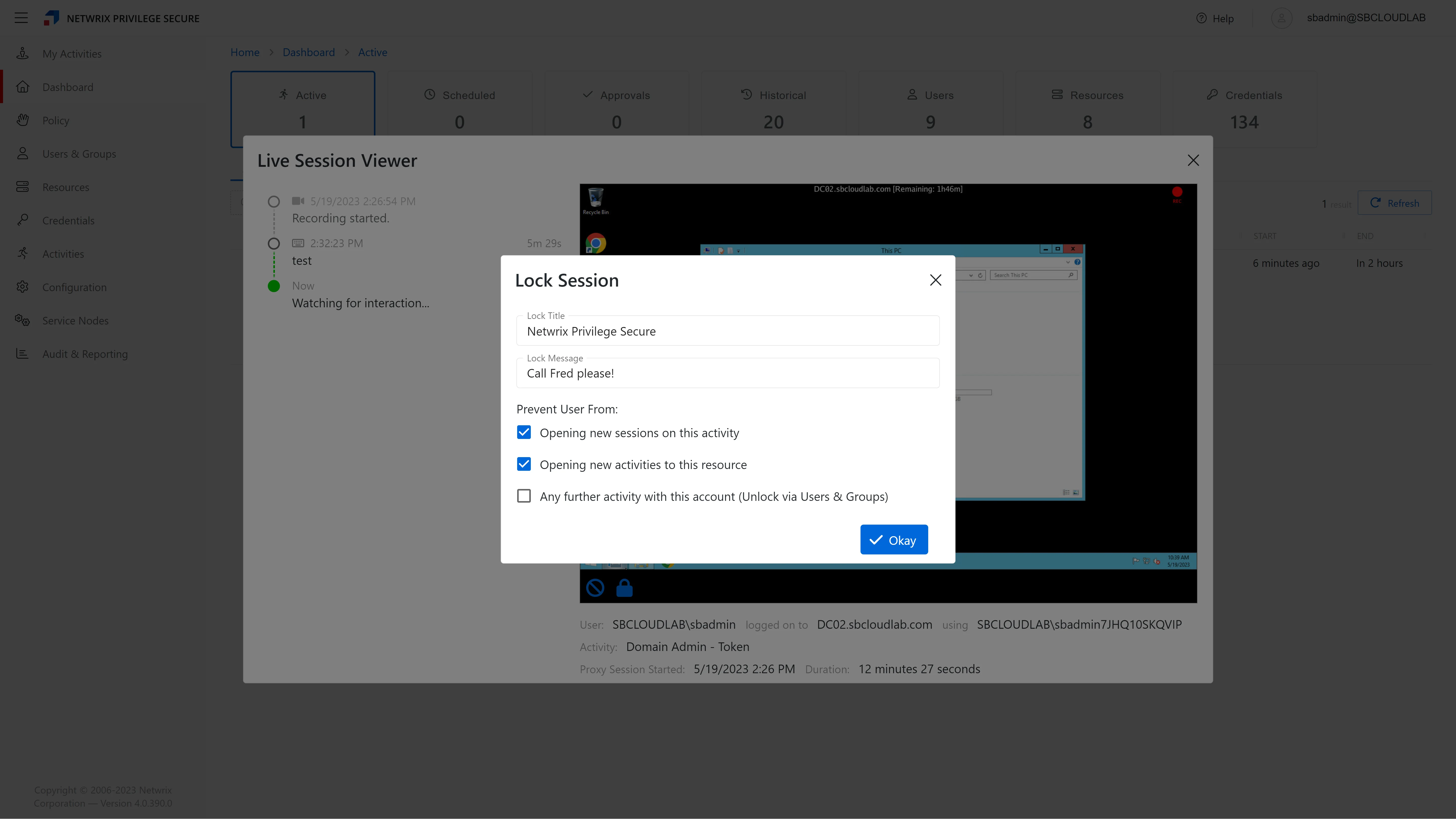Confirm lock with the Okay button
Viewport: 1456px width, 819px height.
[894, 540]
